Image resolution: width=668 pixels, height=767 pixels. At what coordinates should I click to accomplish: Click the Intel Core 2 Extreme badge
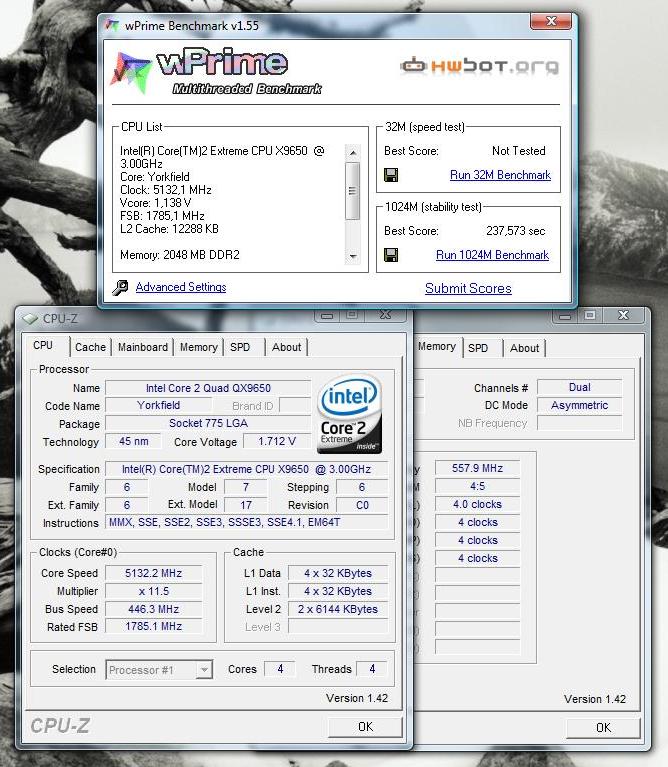click(x=350, y=414)
